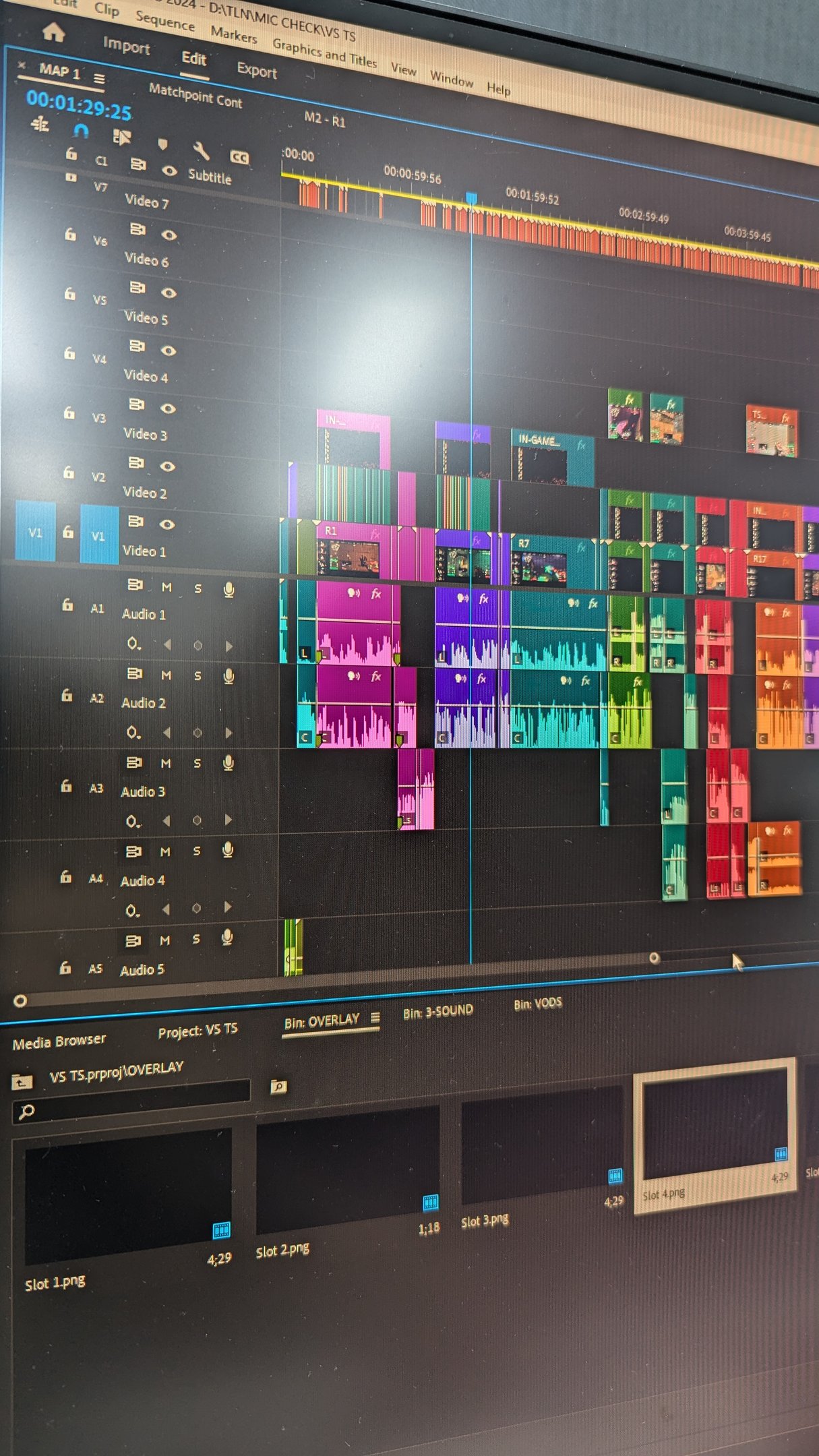Open Audio 4 keyframe display menu
Screen dimensions: 819x1456
[132, 911]
